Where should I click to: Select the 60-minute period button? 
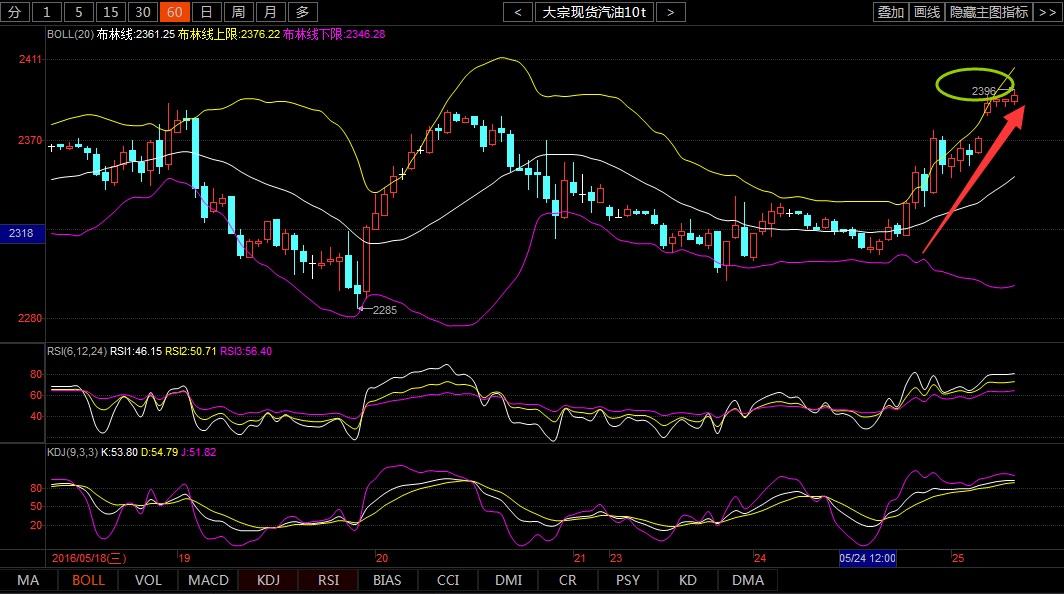pos(174,12)
